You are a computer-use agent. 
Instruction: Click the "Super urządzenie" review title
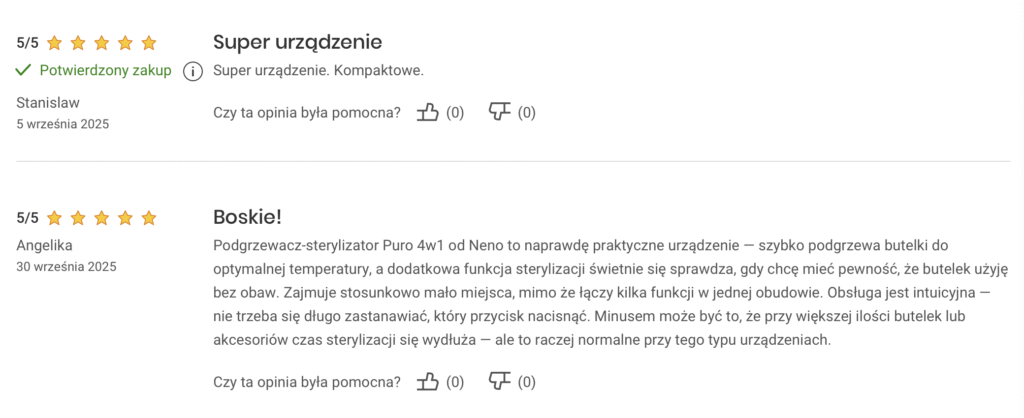(297, 42)
